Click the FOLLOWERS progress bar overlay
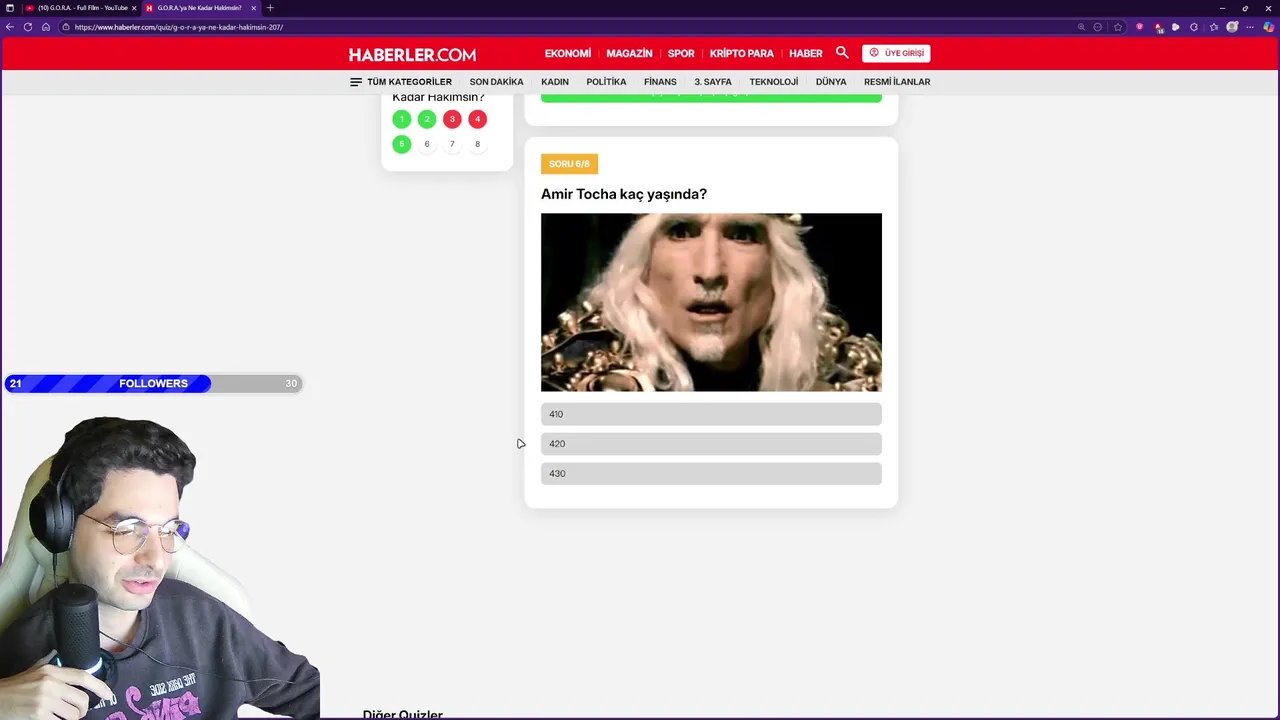The height and width of the screenshot is (720, 1280). coord(153,384)
